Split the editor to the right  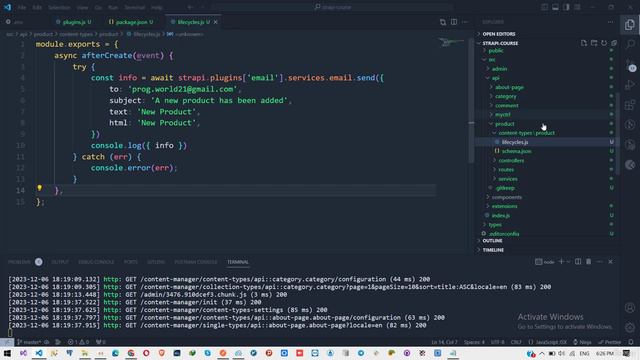(x=454, y=22)
